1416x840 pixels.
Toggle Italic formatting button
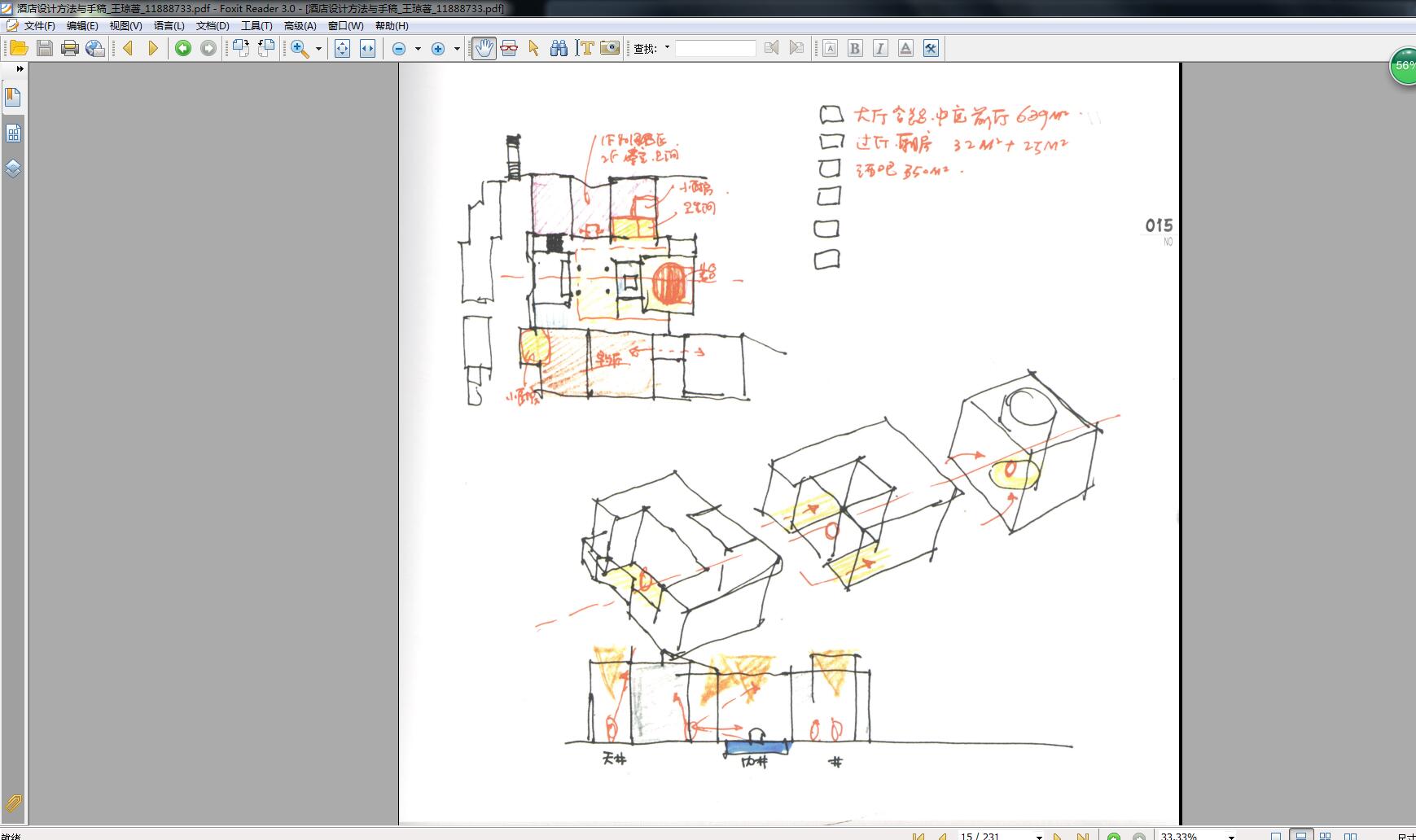(x=880, y=48)
